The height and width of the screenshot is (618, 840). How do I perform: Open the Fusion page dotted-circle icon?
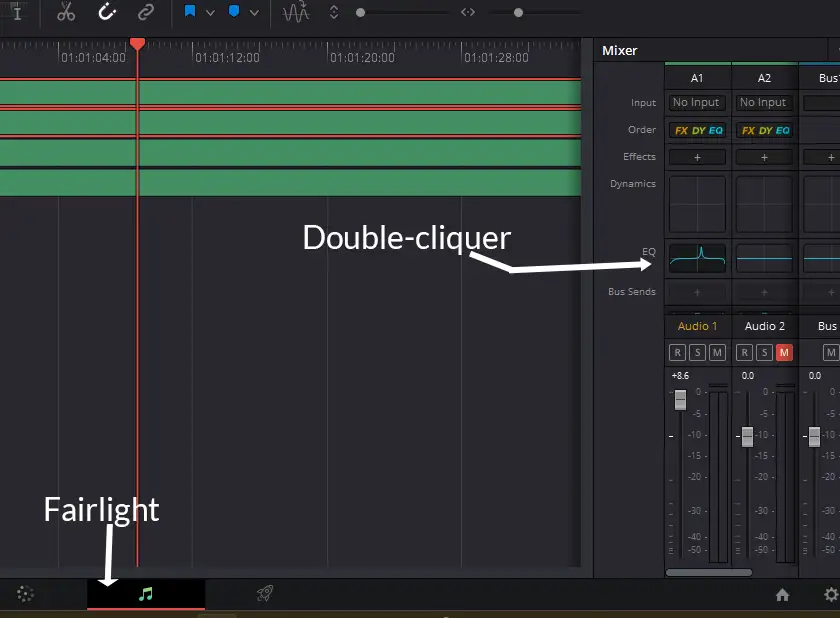pyautogui.click(x=26, y=595)
